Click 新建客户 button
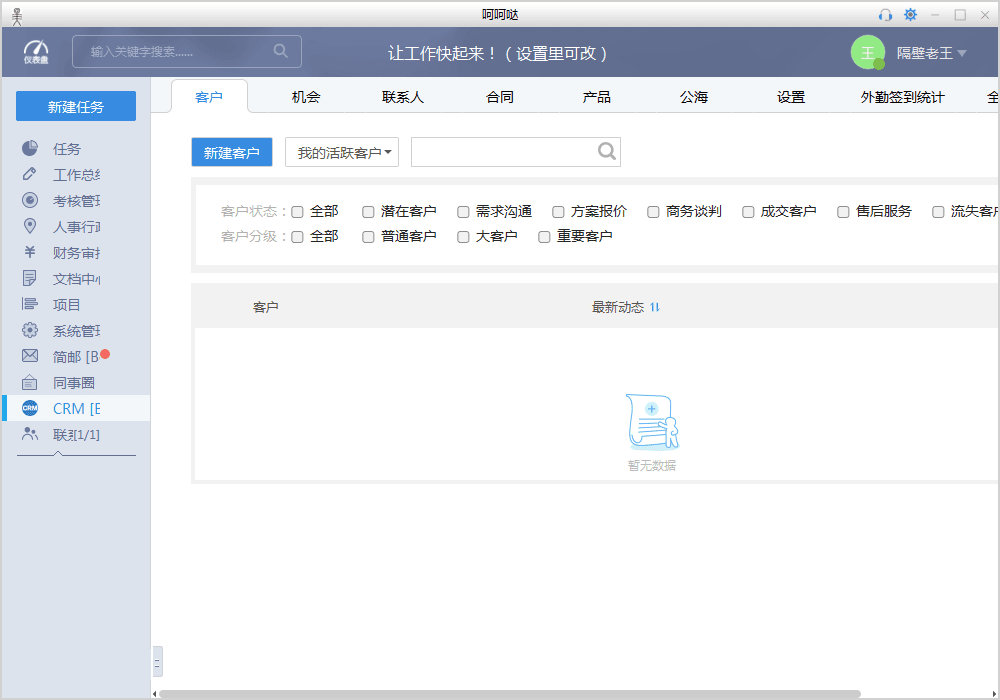This screenshot has width=1000, height=700. click(232, 152)
